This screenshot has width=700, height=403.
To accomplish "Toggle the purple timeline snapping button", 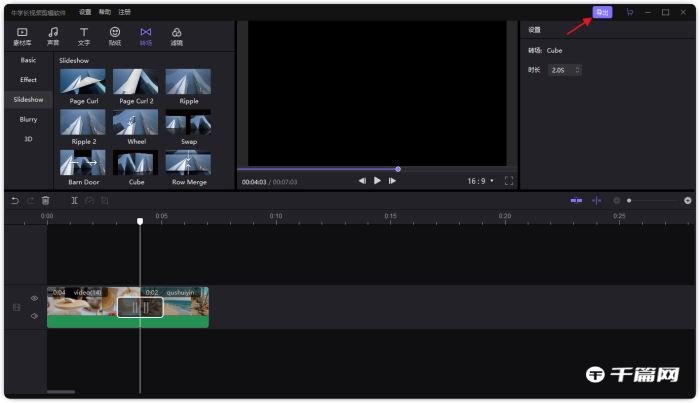I will point(576,200).
